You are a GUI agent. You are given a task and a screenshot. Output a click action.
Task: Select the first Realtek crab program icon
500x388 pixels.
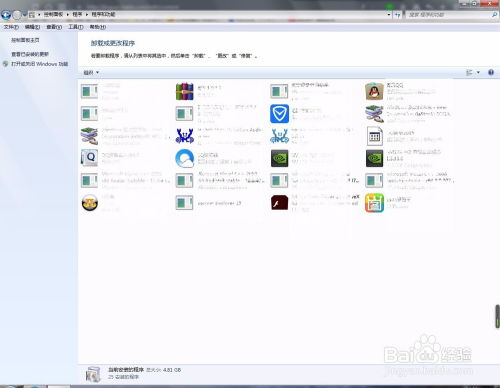click(x=185, y=136)
